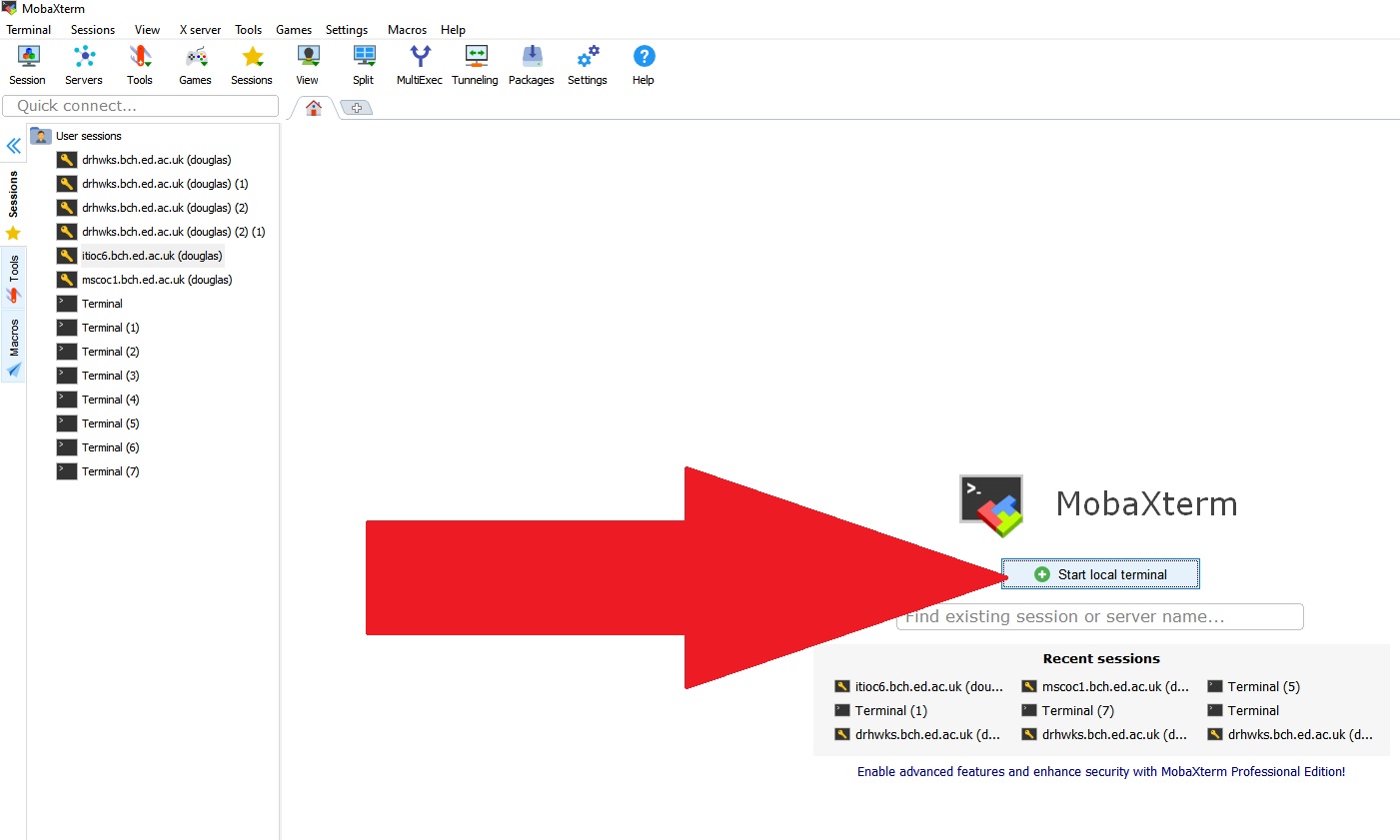The width and height of the screenshot is (1400, 840).
Task: Open the View menu in menu bar
Action: pyautogui.click(x=148, y=30)
